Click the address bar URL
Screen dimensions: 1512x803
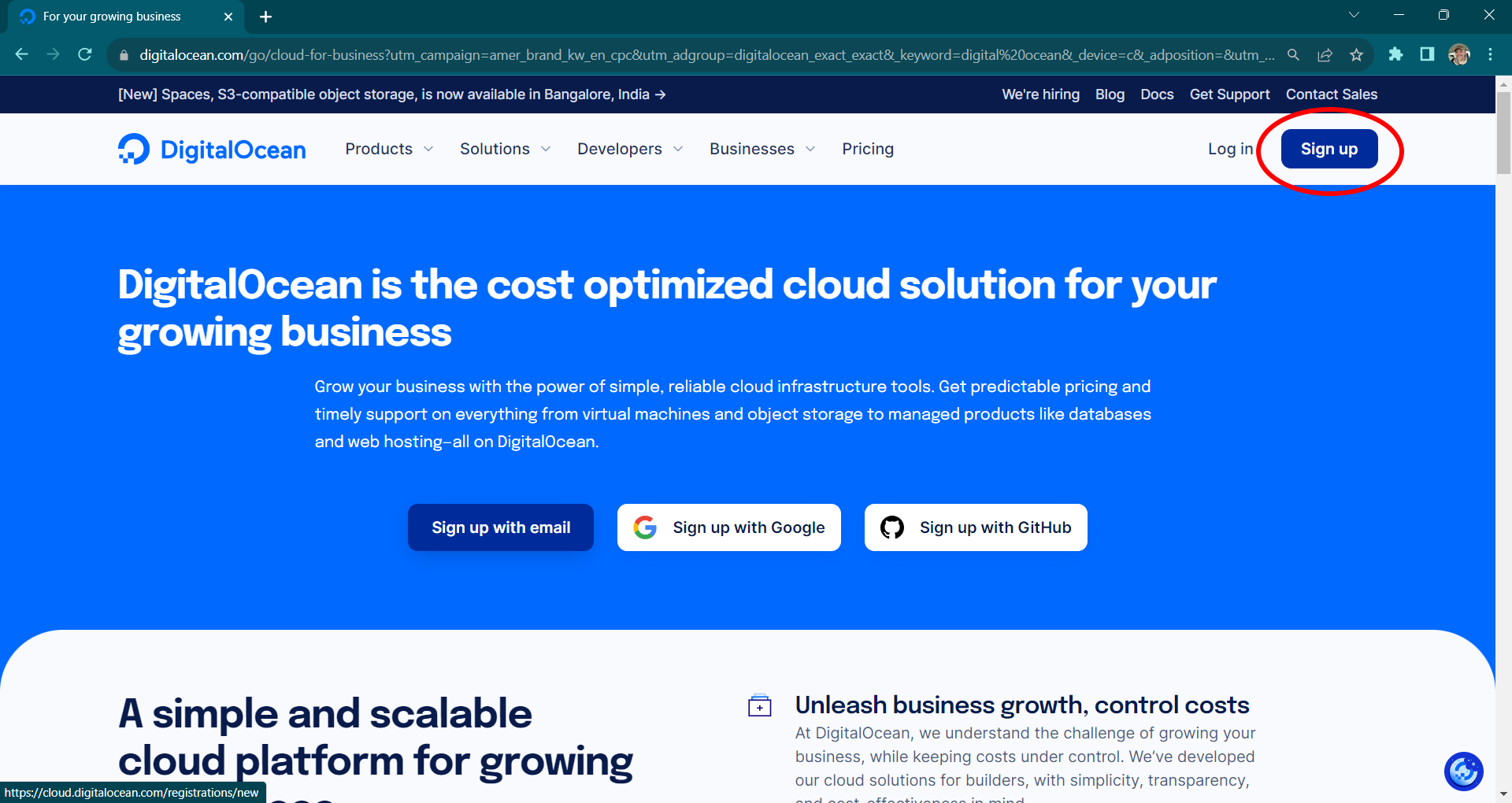pos(706,55)
